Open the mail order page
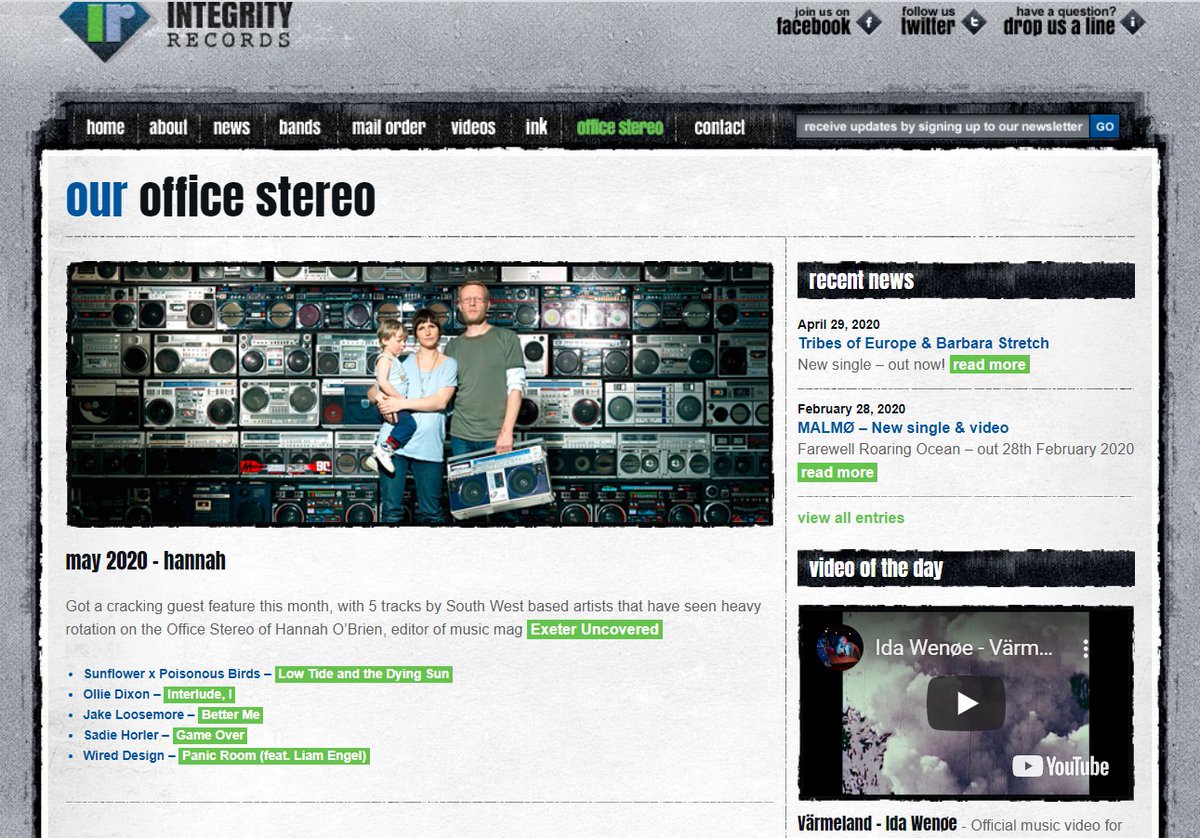 (388, 127)
